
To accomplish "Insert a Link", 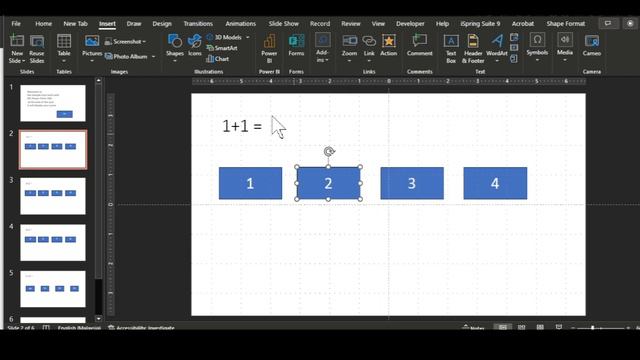I will [x=369, y=45].
